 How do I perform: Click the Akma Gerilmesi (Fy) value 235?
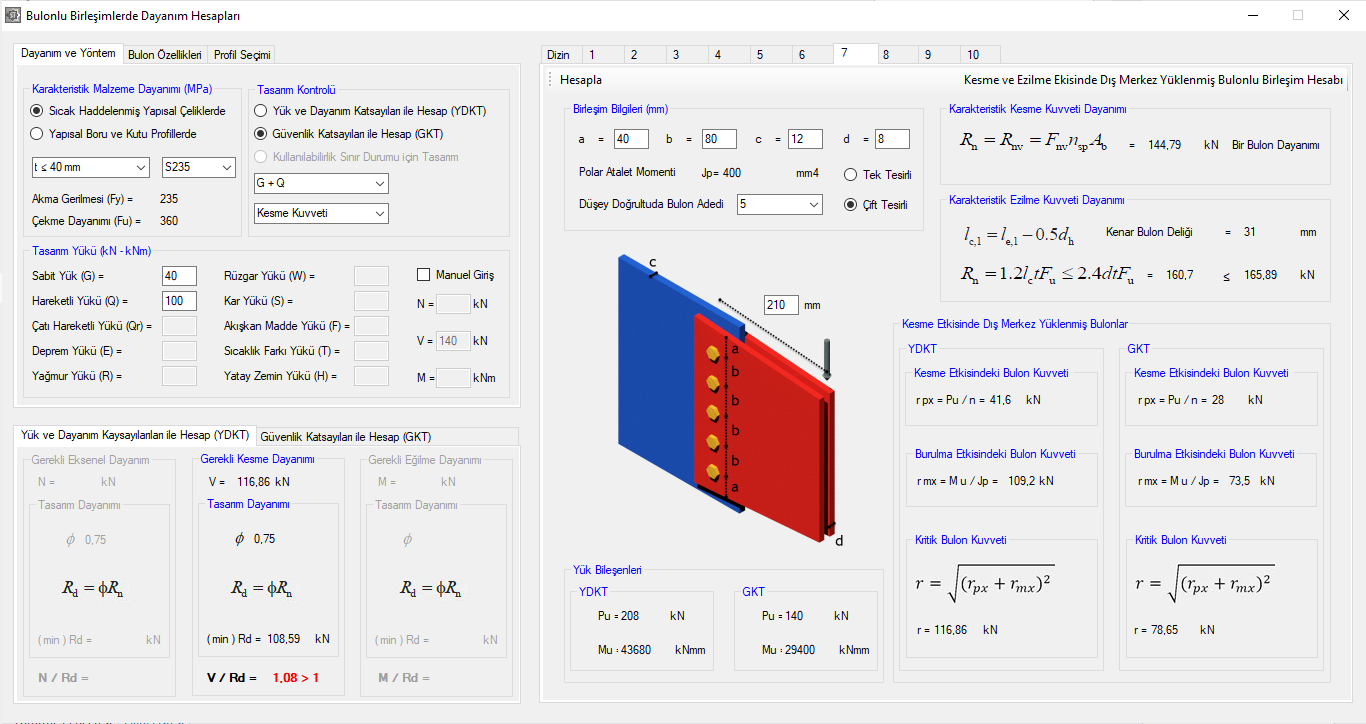(x=169, y=199)
